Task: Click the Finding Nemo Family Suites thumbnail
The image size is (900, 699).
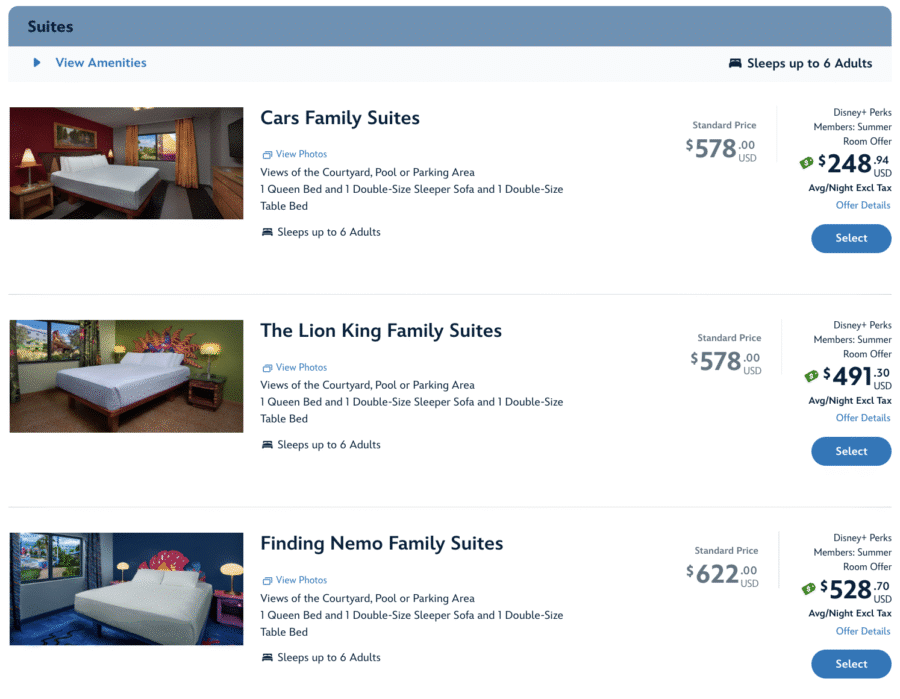Action: pyautogui.click(x=127, y=589)
